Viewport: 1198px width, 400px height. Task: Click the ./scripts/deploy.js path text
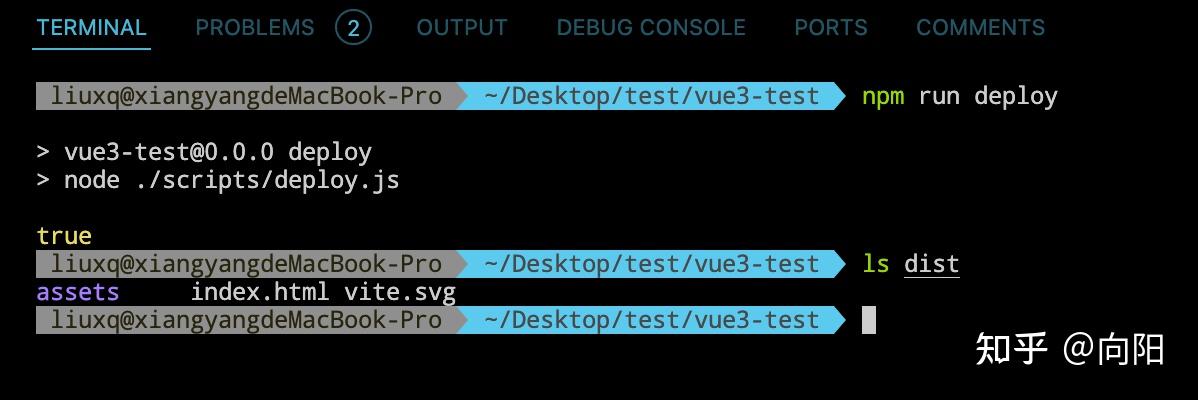tap(231, 180)
